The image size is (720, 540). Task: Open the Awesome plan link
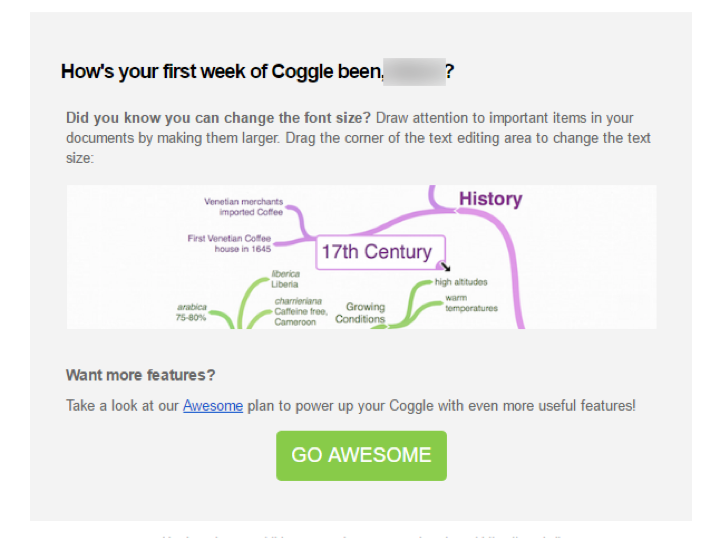coord(212,406)
